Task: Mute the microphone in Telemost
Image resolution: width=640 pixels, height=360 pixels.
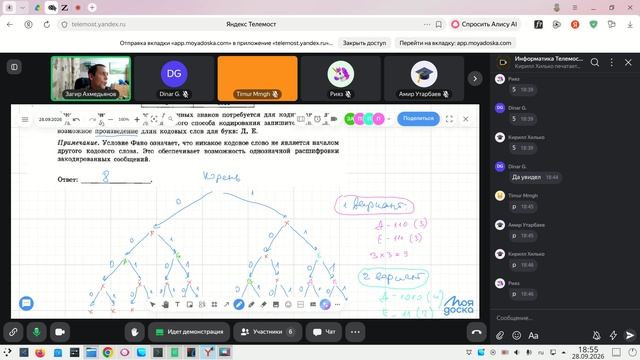Action: [36, 332]
